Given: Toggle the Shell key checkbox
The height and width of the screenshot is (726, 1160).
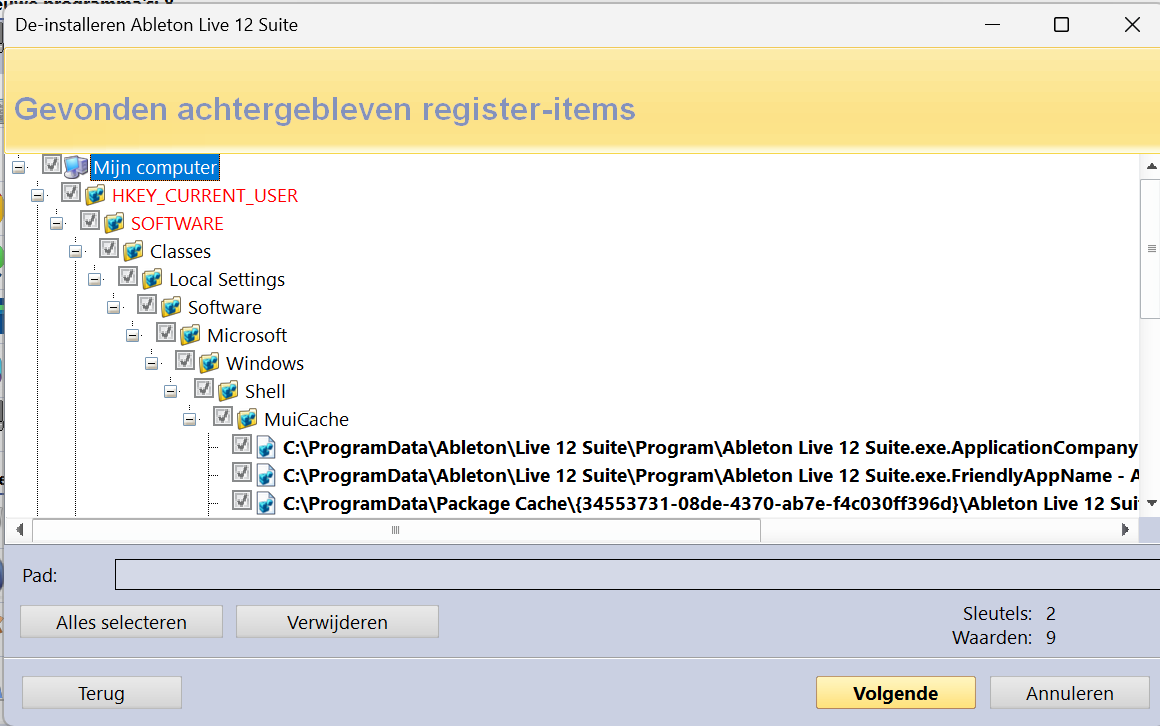Looking at the screenshot, I should tap(204, 389).
